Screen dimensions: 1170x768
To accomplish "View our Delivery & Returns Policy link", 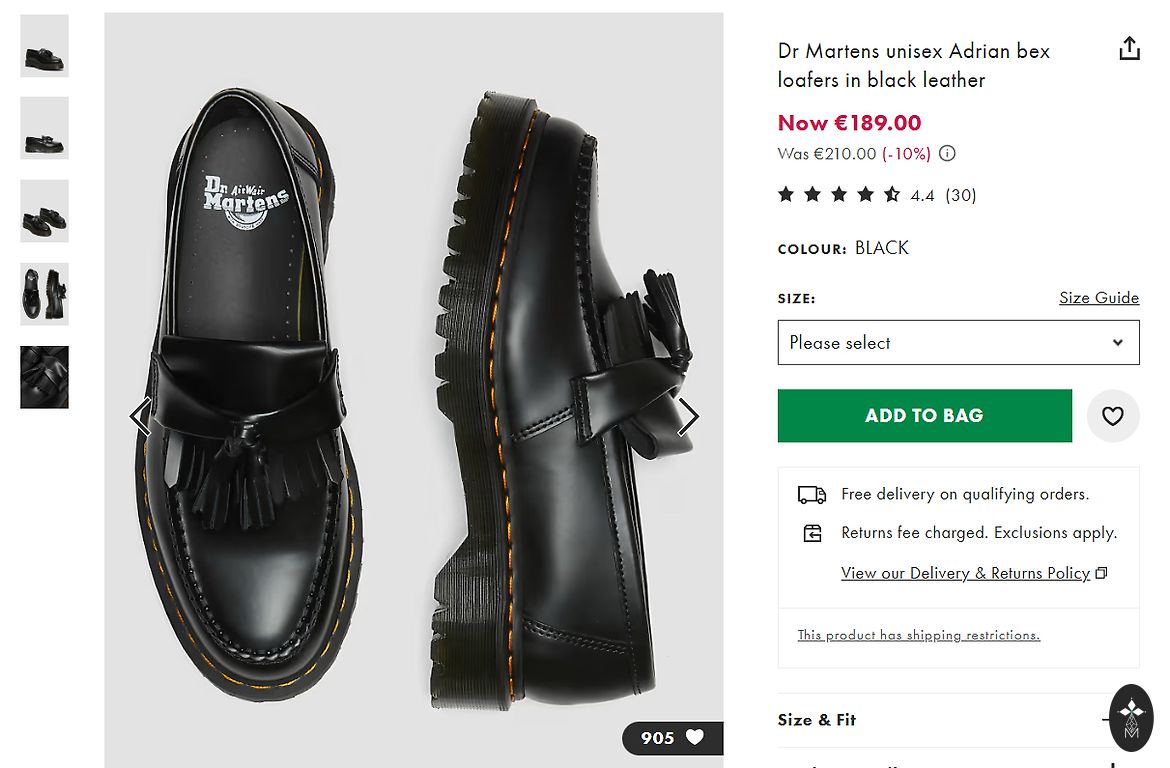I will 965,573.
